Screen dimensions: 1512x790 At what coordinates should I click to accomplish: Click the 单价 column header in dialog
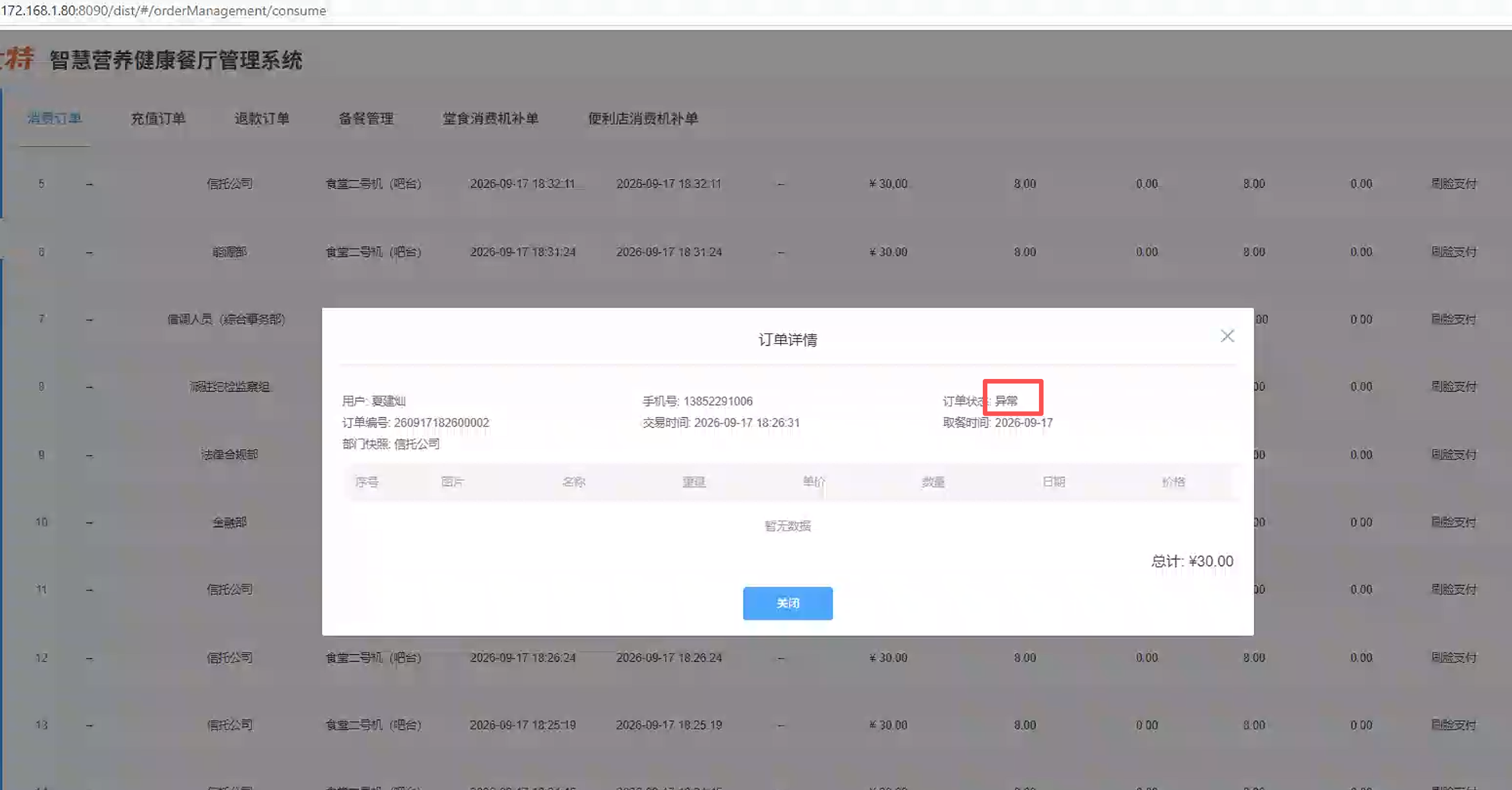[x=813, y=481]
